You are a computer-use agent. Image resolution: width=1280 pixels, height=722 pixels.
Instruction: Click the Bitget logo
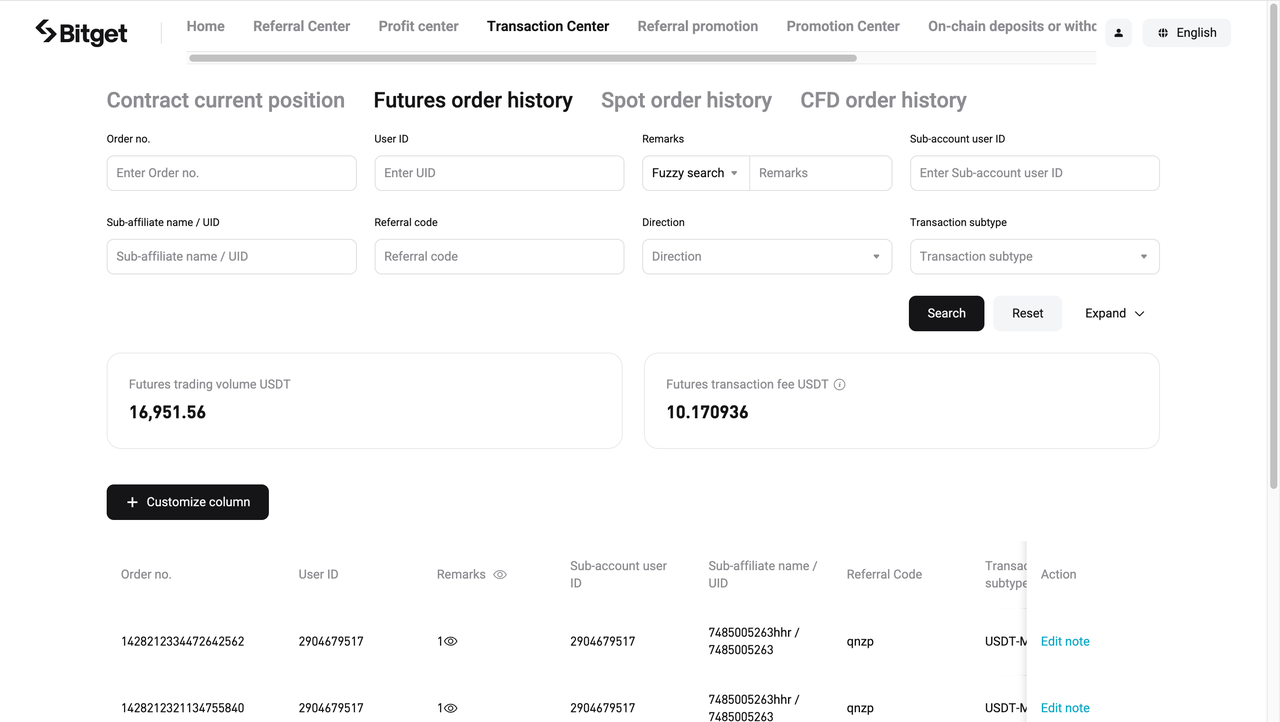tap(80, 32)
